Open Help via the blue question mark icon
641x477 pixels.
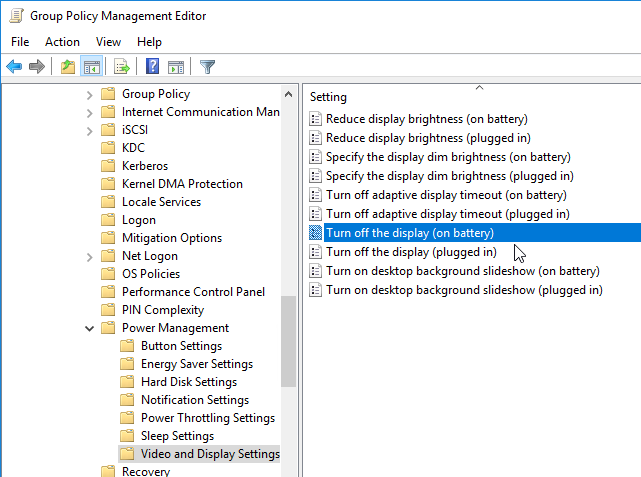coord(152,66)
